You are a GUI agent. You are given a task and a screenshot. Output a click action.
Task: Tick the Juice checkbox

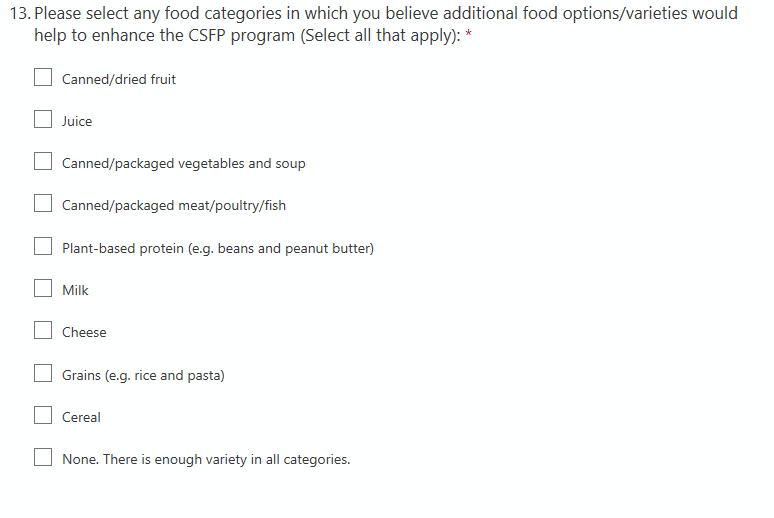tap(43, 120)
